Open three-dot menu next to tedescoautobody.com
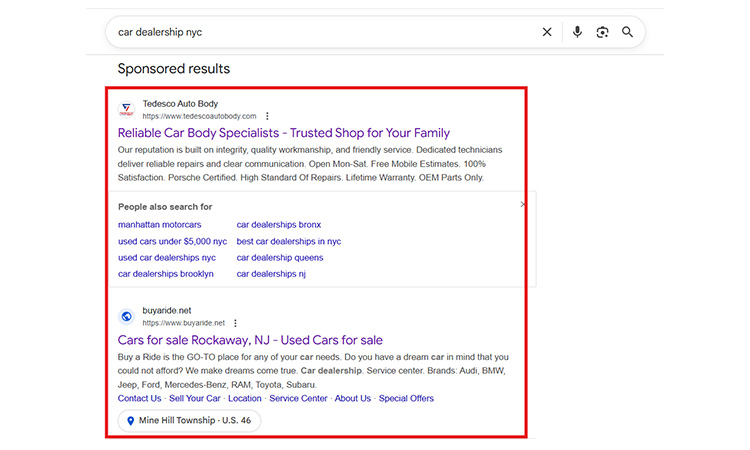Screen dimensions: 750x450 click(267, 116)
